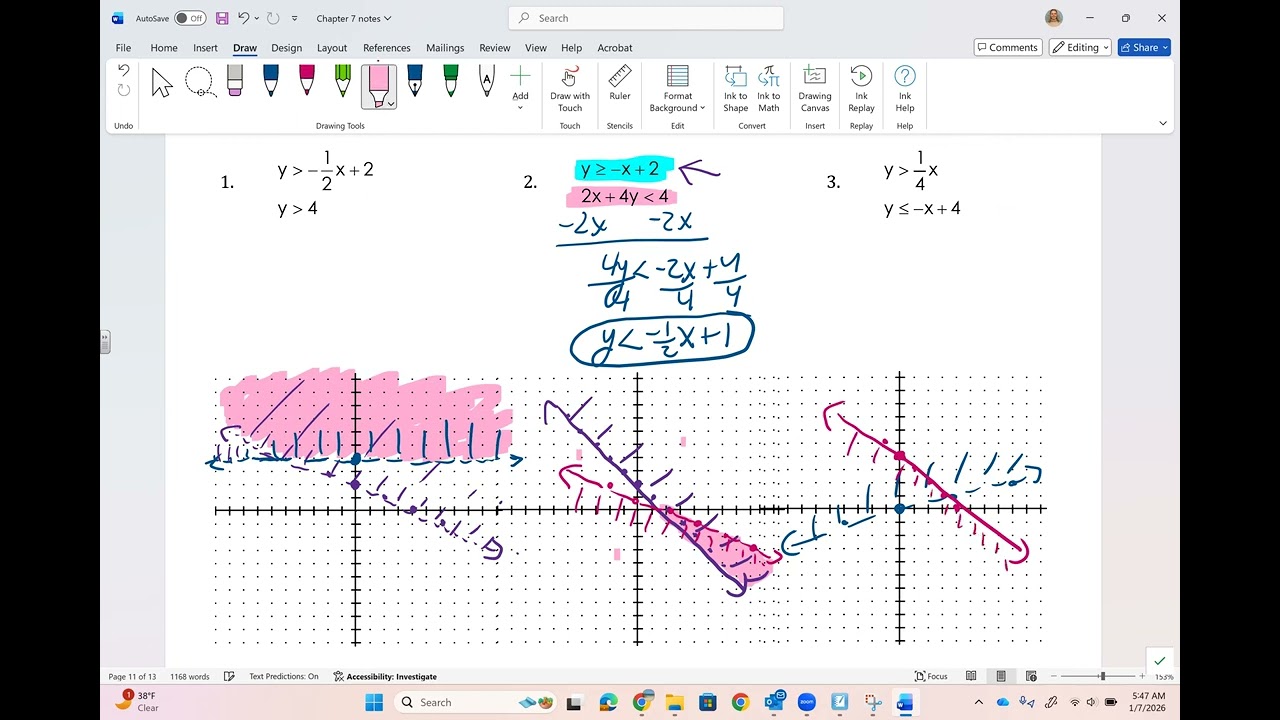Switch to the Mailings tab
1280x720 pixels.
tap(445, 48)
